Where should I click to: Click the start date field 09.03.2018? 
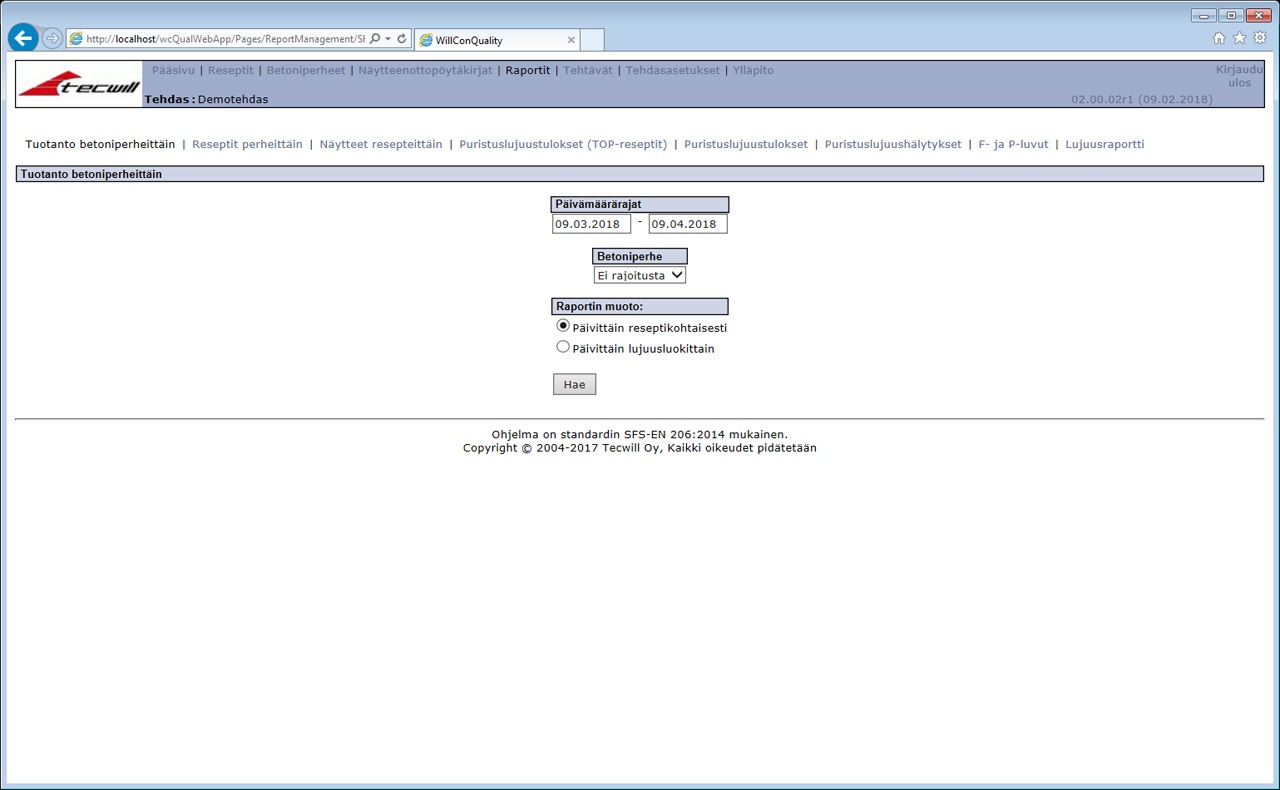tap(591, 224)
